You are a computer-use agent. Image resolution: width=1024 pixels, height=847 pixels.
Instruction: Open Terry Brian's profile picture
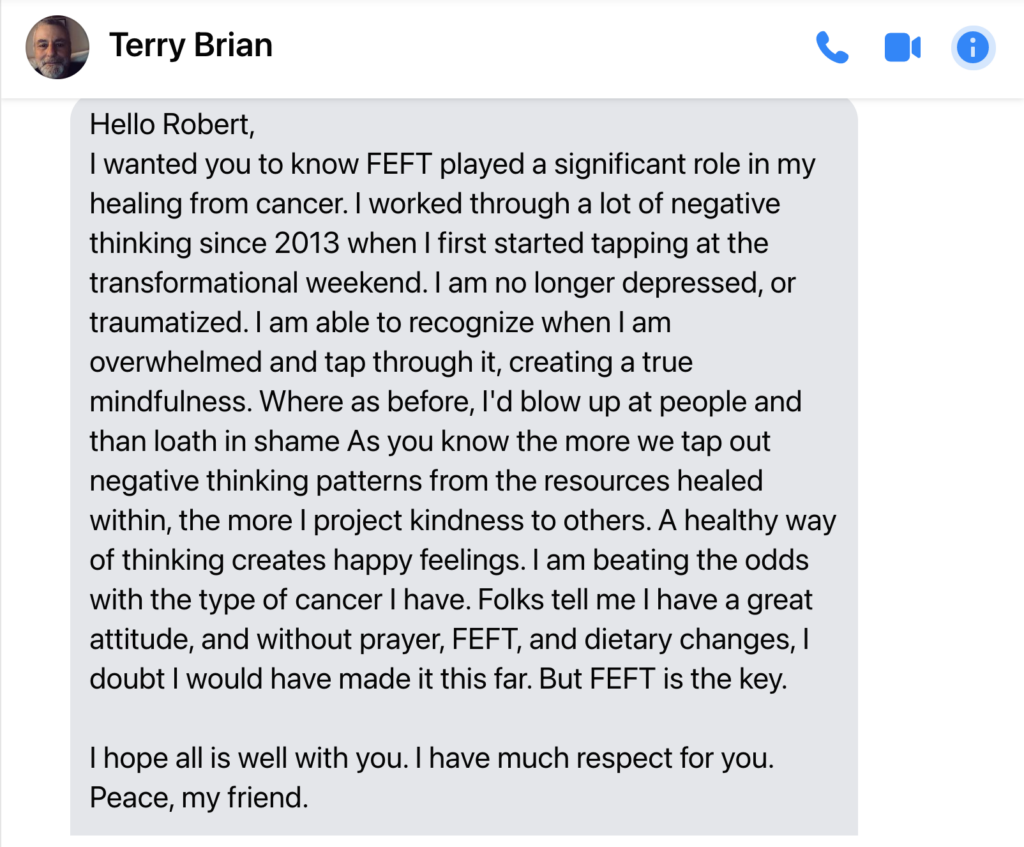[x=57, y=47]
